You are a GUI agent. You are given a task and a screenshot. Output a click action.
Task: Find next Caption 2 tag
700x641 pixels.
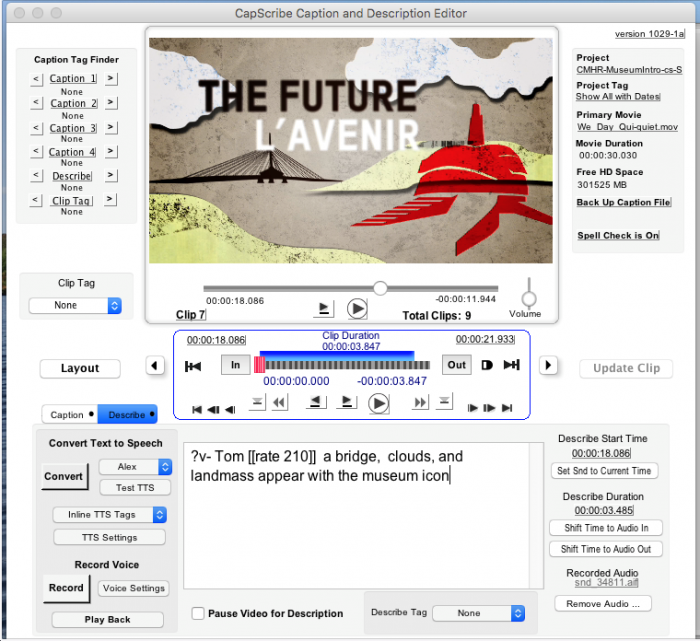coord(110,102)
